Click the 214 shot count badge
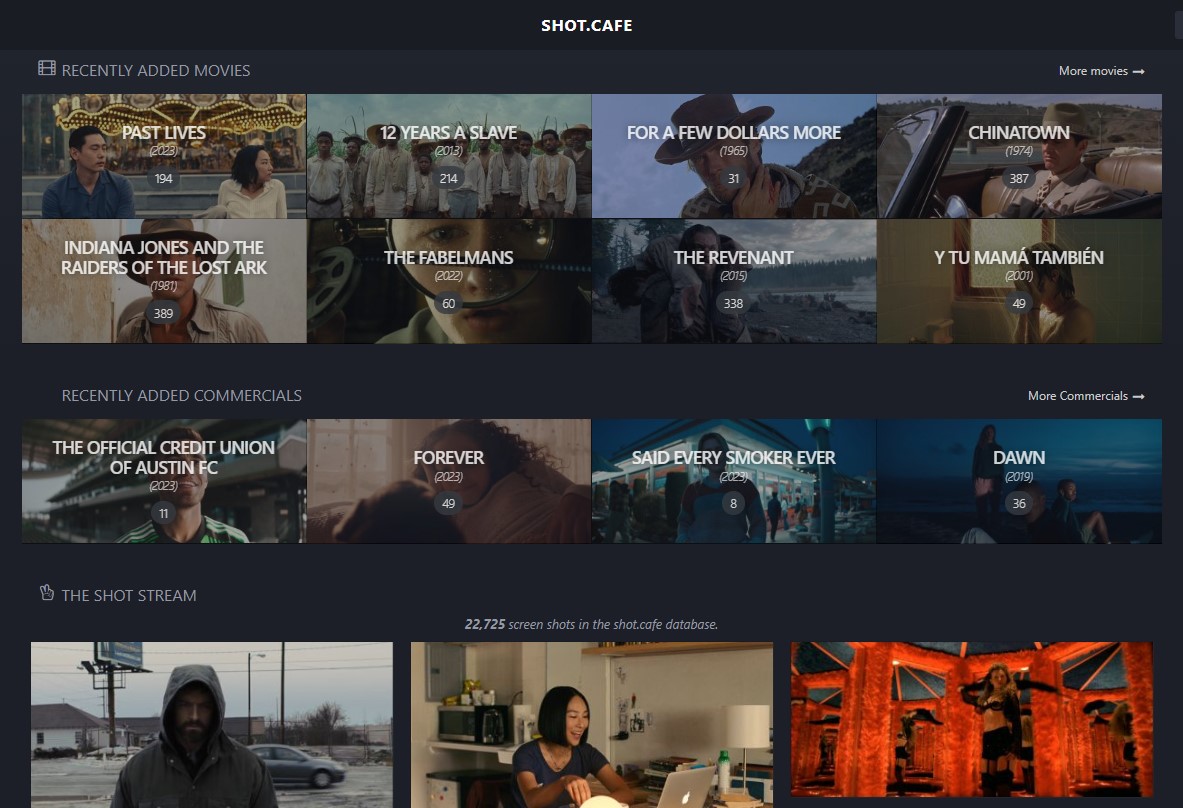1183x808 pixels. coord(449,179)
